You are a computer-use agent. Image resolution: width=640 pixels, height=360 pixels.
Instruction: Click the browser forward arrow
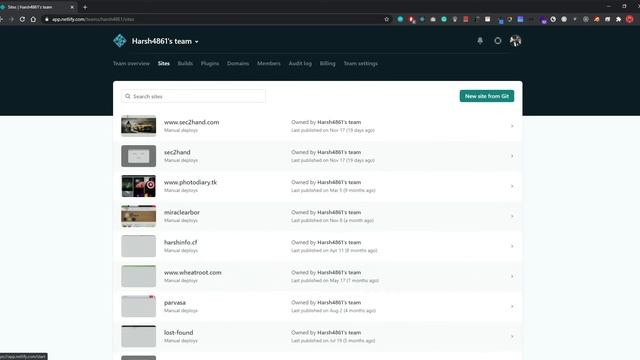(x=11, y=19)
